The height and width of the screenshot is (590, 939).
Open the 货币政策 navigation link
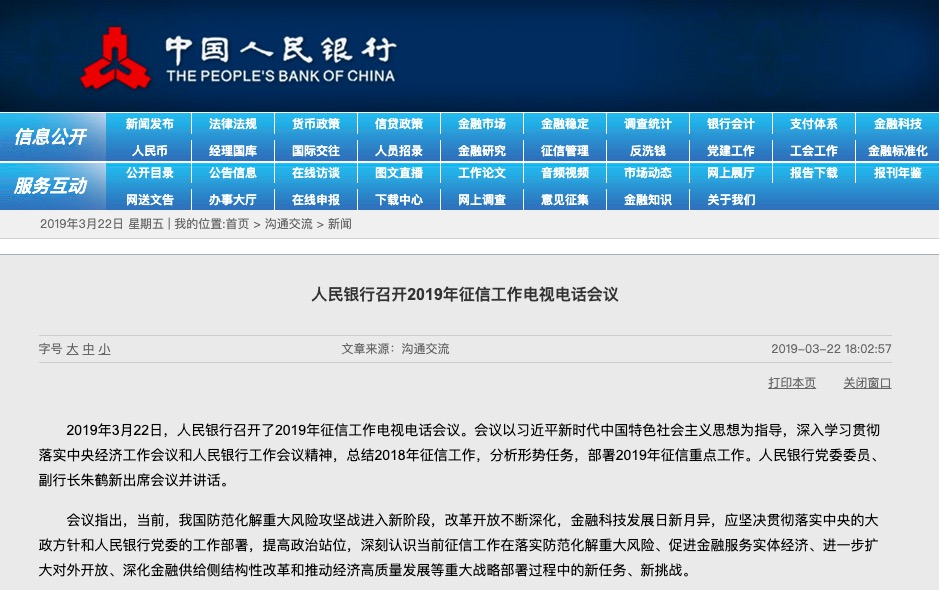point(316,124)
